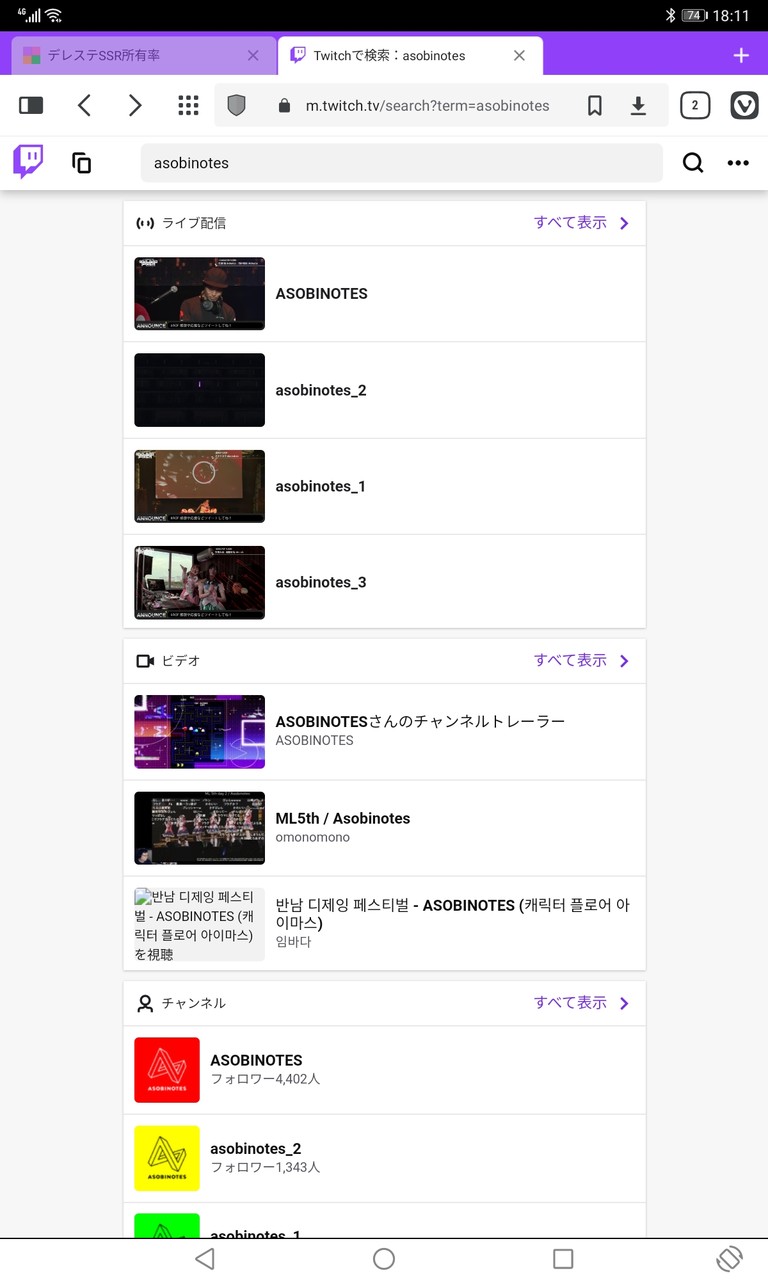Tap the ライブ配信 section header label
Image resolution: width=768 pixels, height=1280 pixels.
[x=194, y=223]
